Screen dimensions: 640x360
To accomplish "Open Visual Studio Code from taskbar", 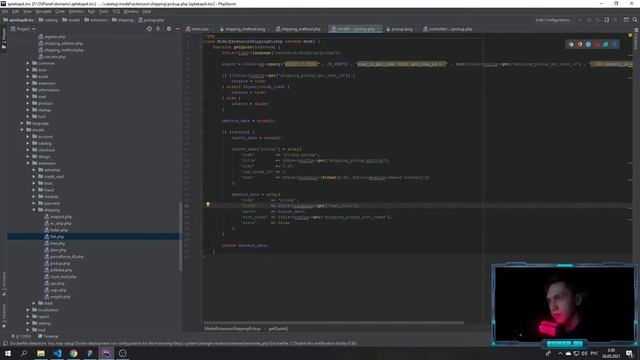I will 57,353.
